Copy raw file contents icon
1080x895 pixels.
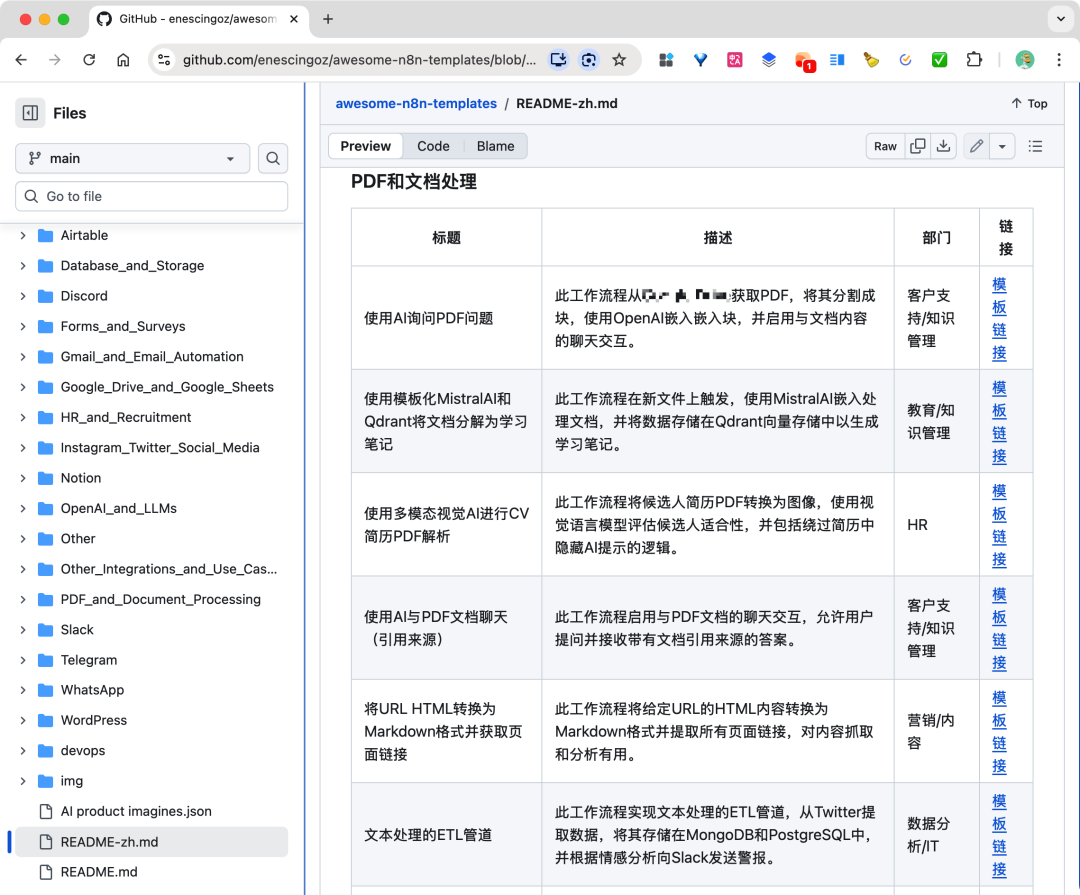[917, 146]
